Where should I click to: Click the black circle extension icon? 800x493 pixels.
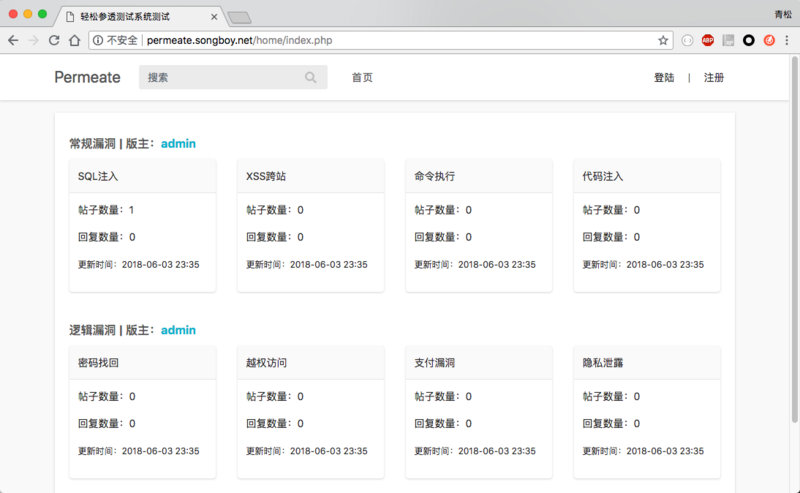pyautogui.click(x=748, y=40)
